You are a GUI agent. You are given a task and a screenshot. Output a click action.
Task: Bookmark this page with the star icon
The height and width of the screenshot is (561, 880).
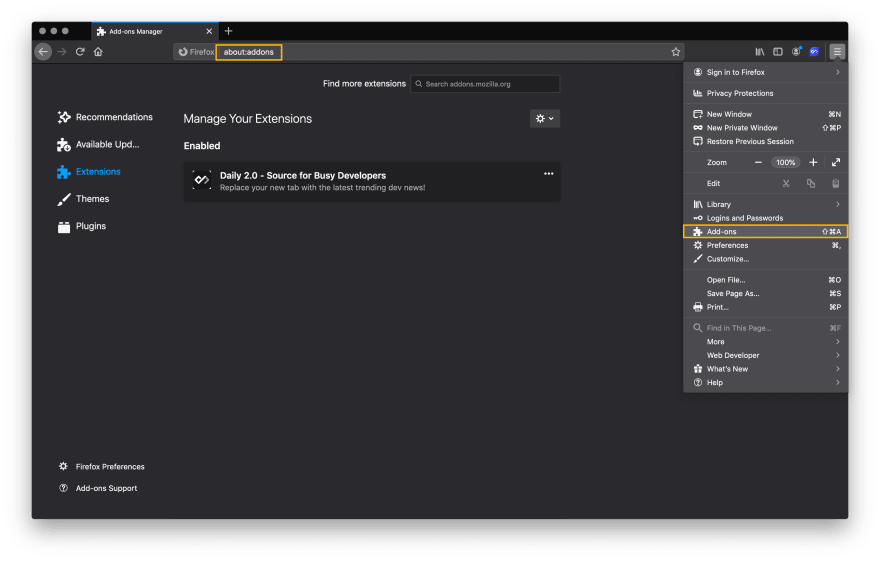point(676,52)
